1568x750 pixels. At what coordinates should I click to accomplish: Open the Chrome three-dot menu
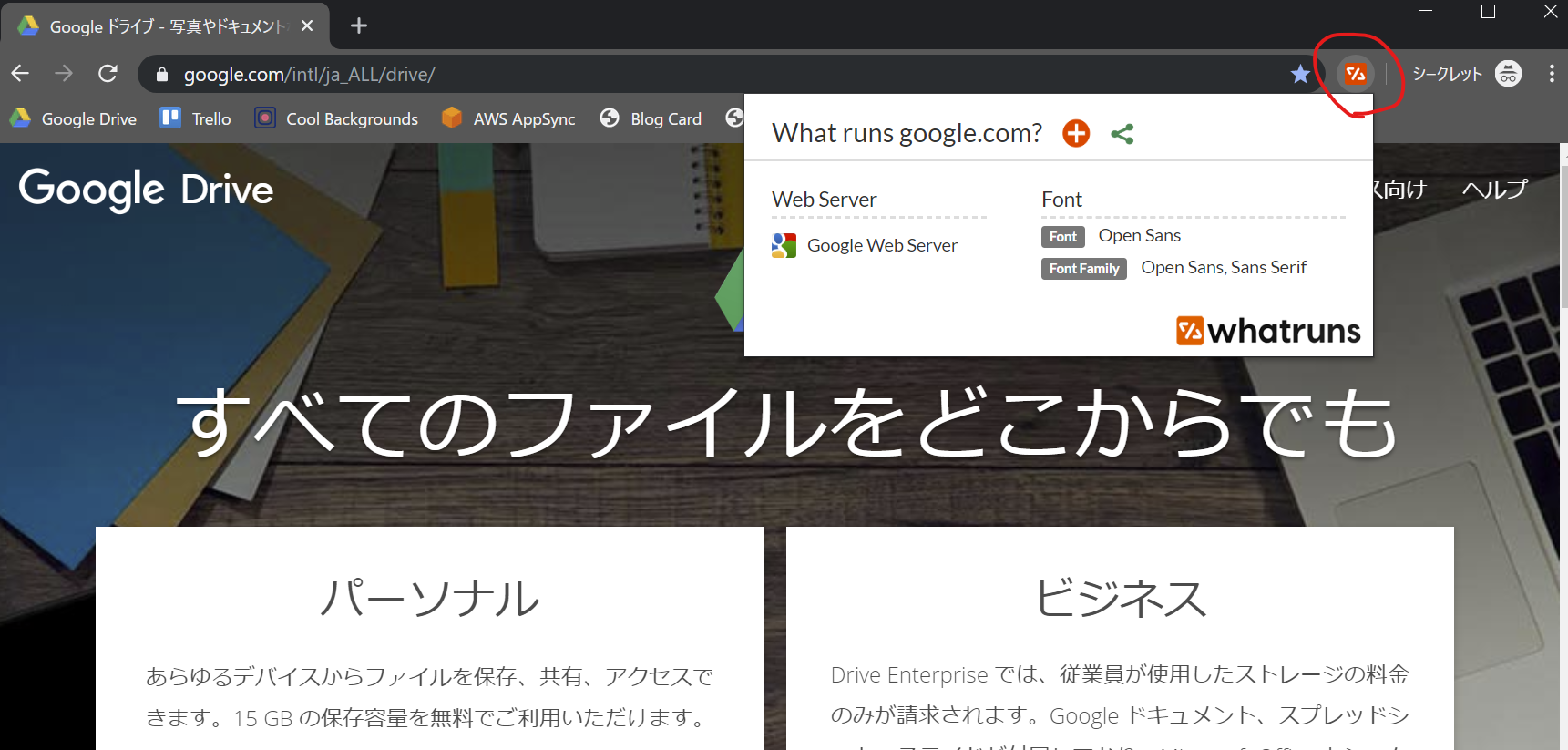point(1552,74)
